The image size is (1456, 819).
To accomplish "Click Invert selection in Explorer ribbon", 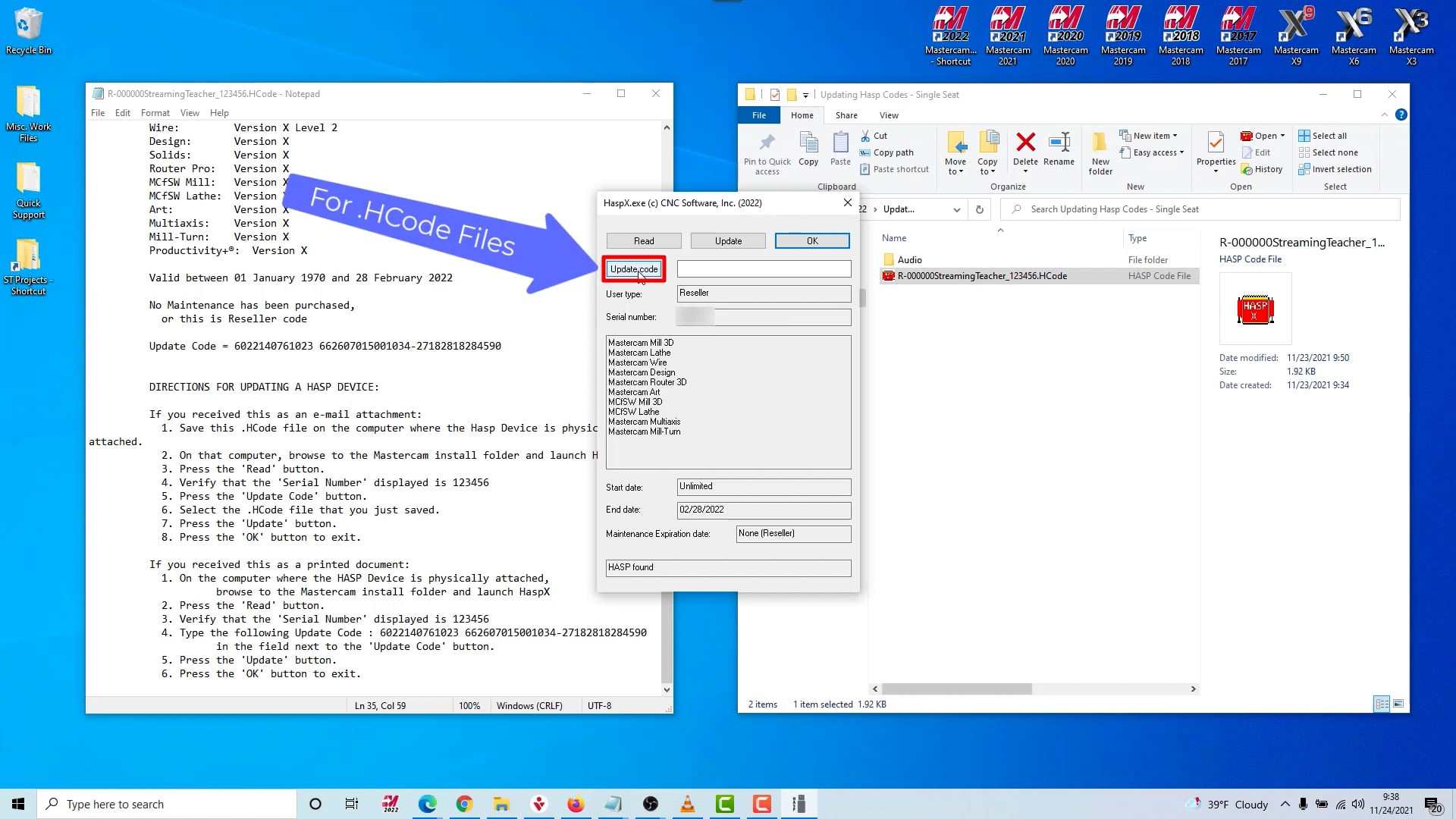I will point(1335,169).
